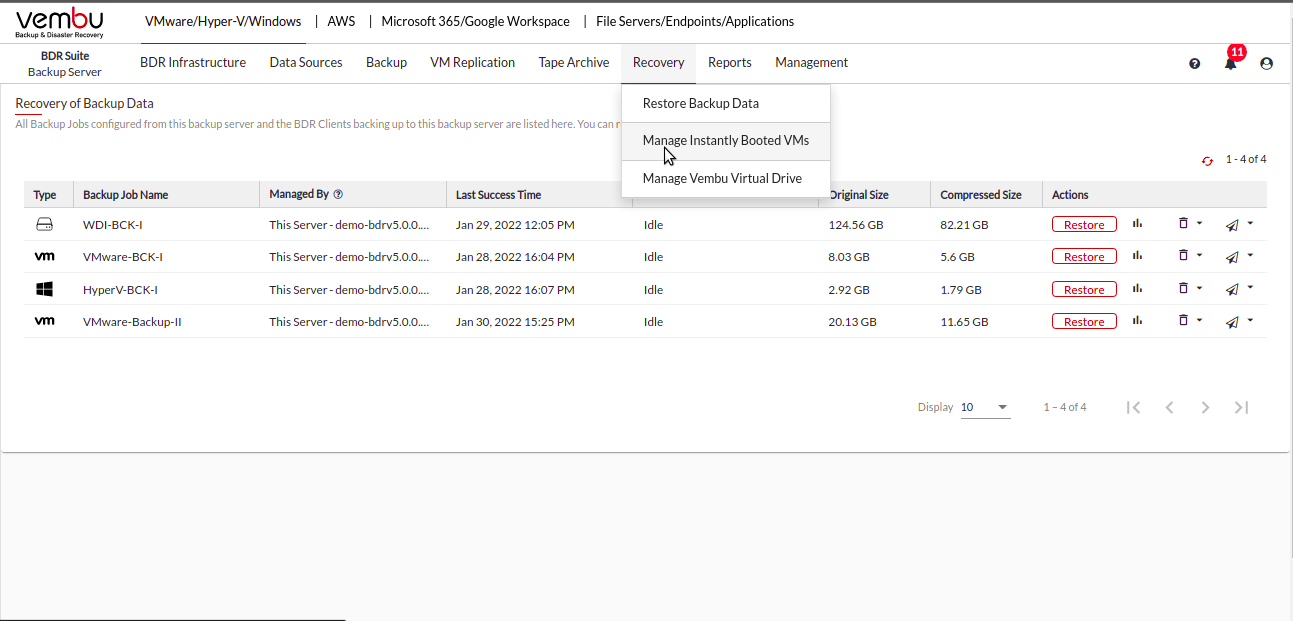
Task: Click the vm type icon for VMware-Backup-II
Action: point(44,321)
